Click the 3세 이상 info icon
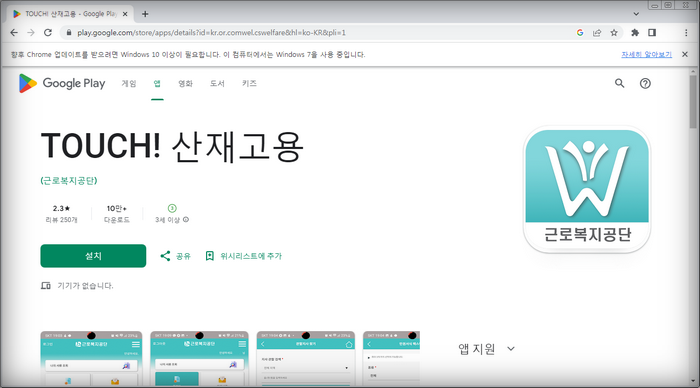 186,220
